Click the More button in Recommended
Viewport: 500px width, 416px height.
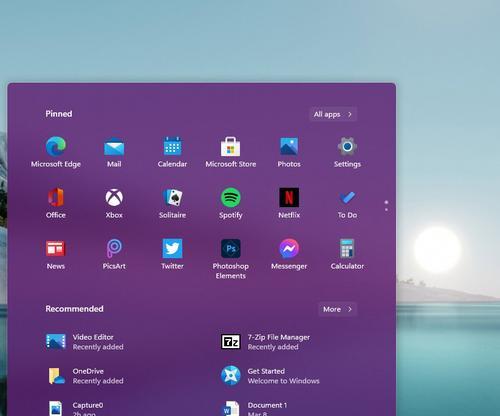pos(337,309)
